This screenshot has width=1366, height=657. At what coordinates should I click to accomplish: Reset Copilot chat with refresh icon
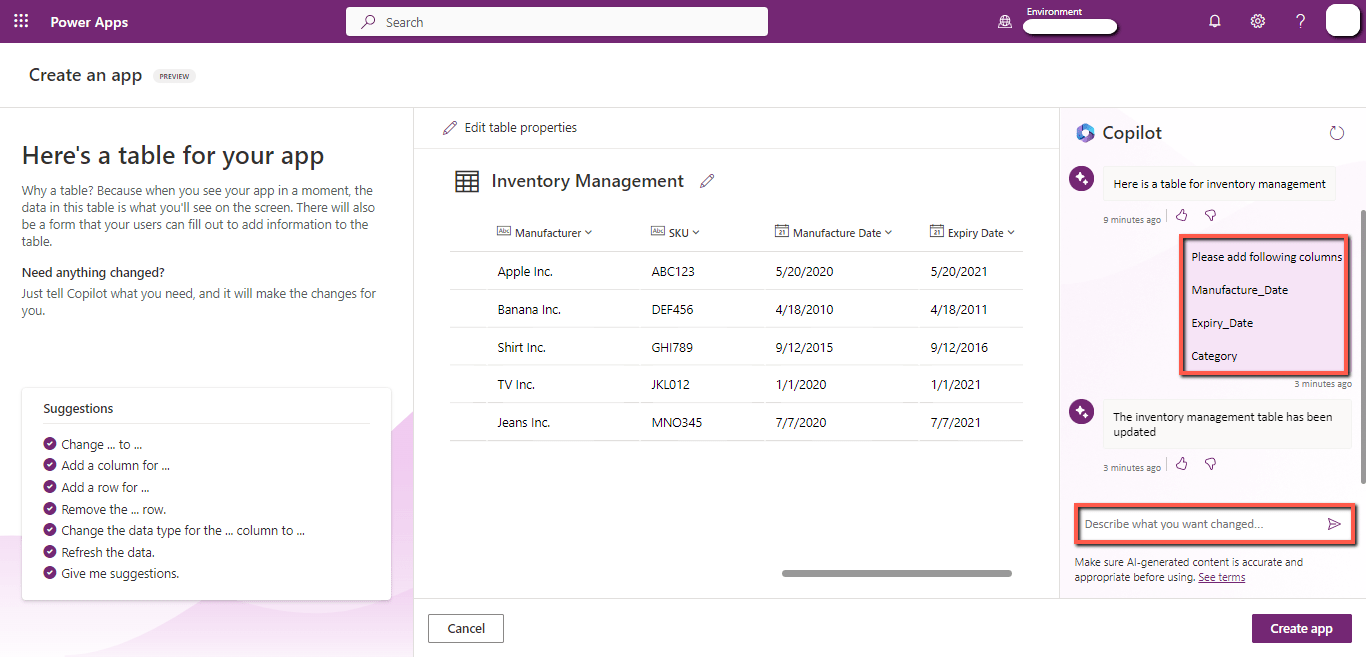coord(1337,133)
